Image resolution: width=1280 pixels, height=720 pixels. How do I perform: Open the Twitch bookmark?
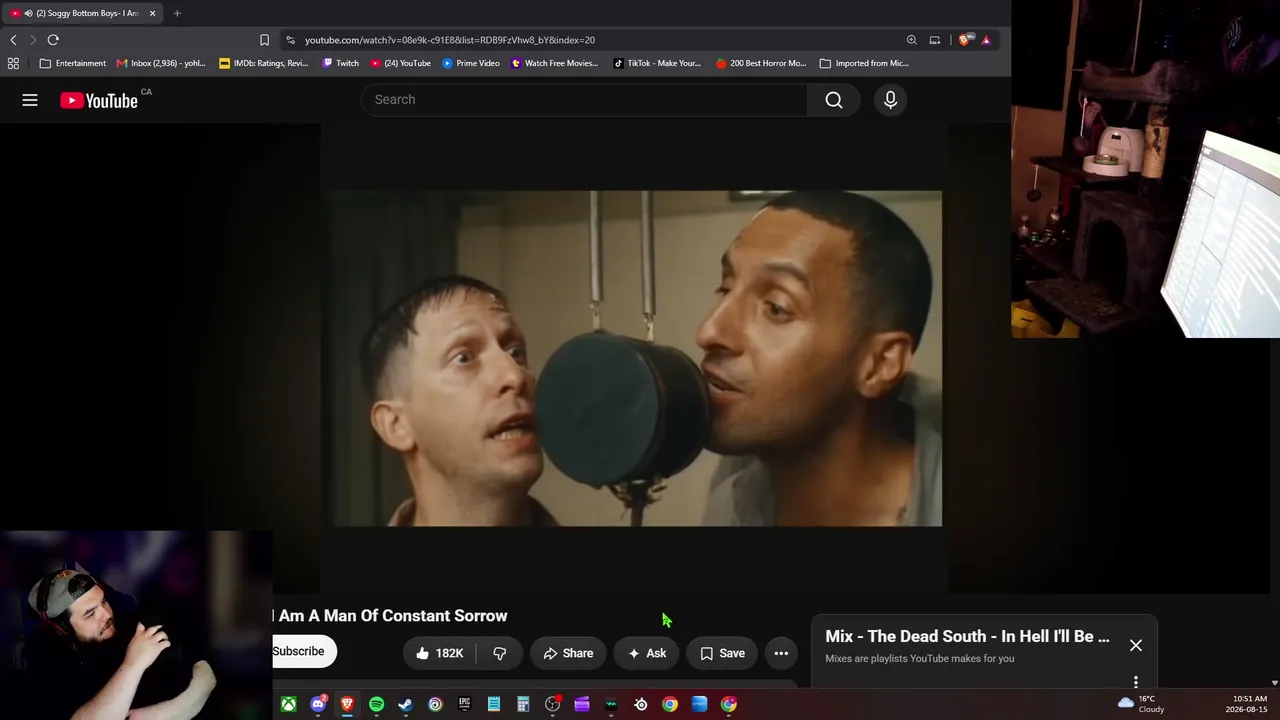[341, 63]
